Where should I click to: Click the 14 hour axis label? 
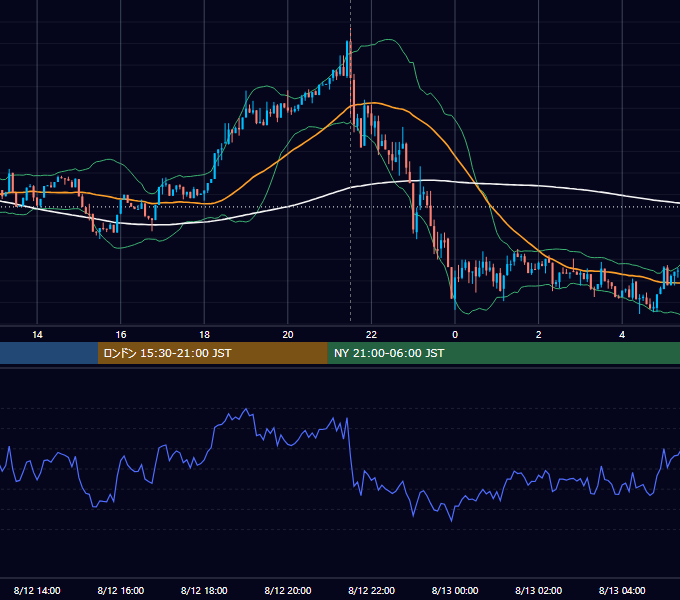[x=37, y=335]
